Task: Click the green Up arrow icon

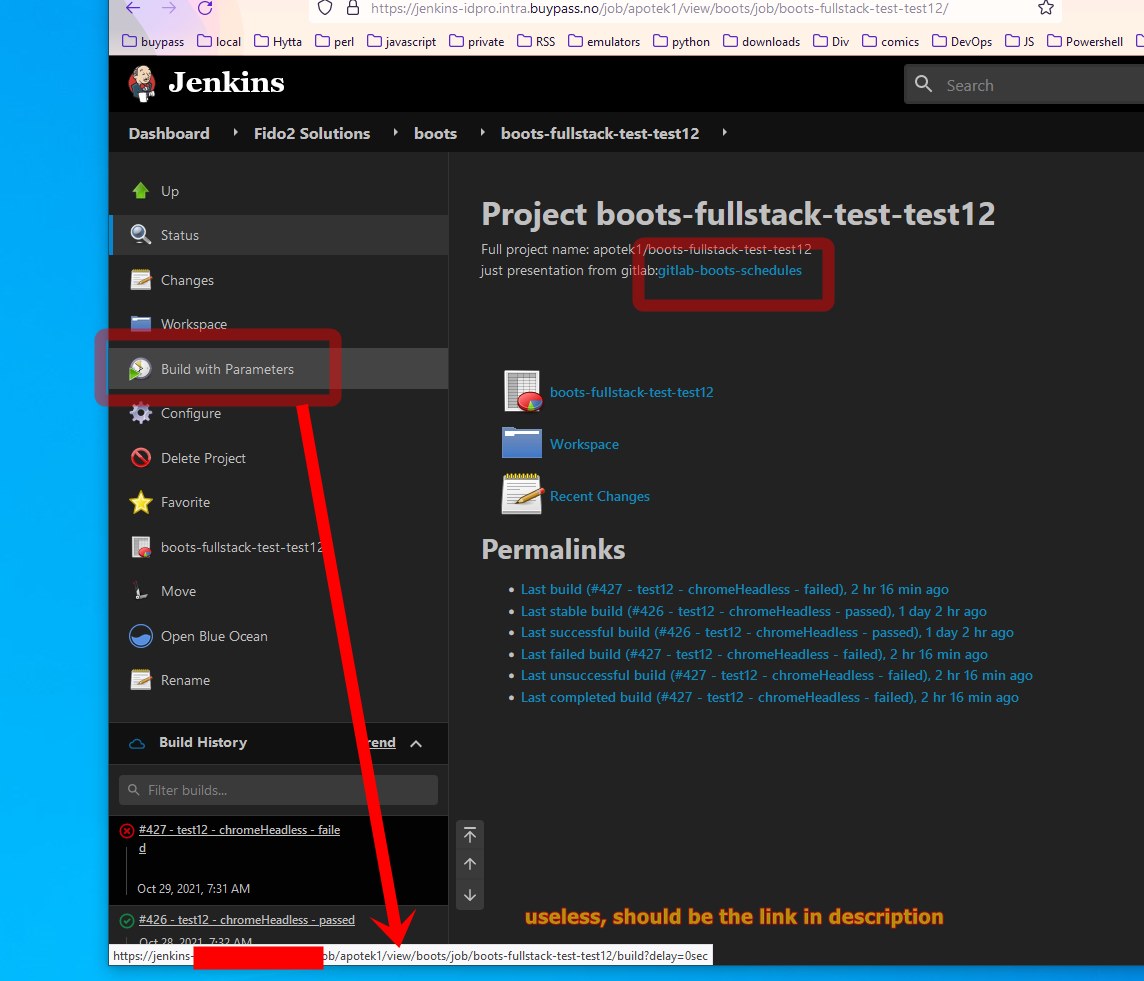Action: coord(141,191)
